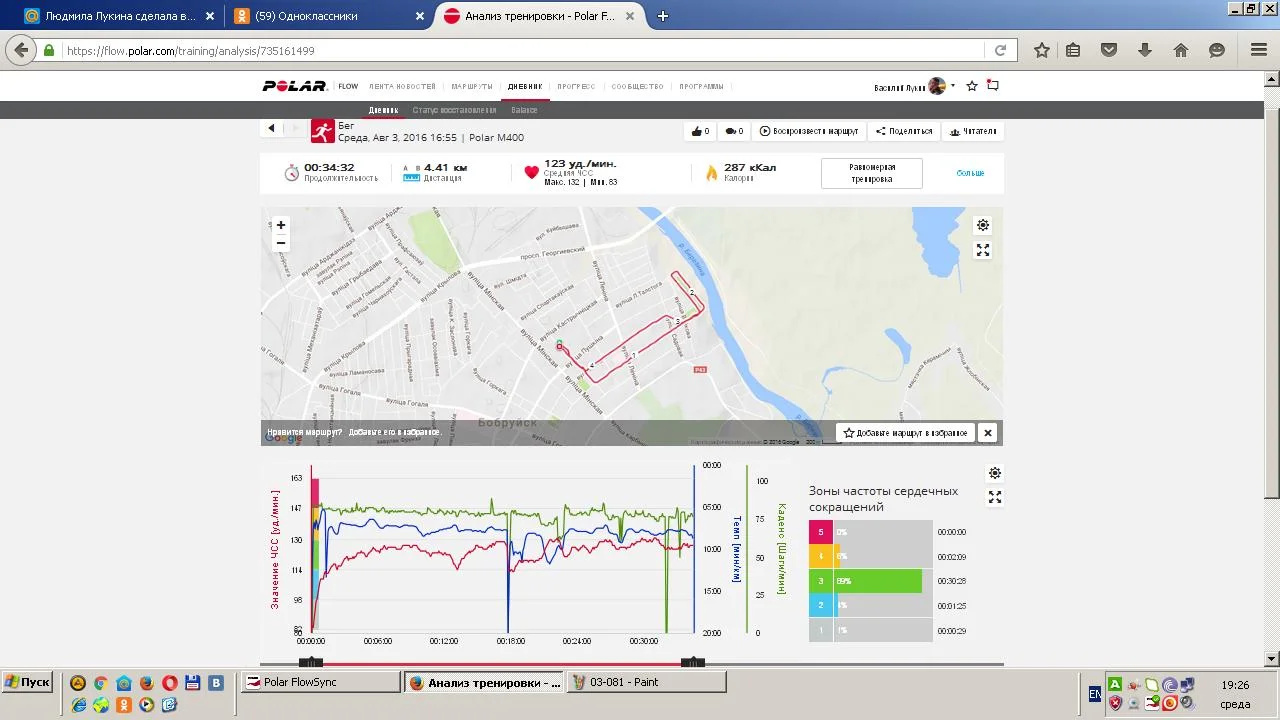The width and height of the screenshot is (1280, 720).
Task: Zoom in on the route map
Action: pyautogui.click(x=281, y=225)
